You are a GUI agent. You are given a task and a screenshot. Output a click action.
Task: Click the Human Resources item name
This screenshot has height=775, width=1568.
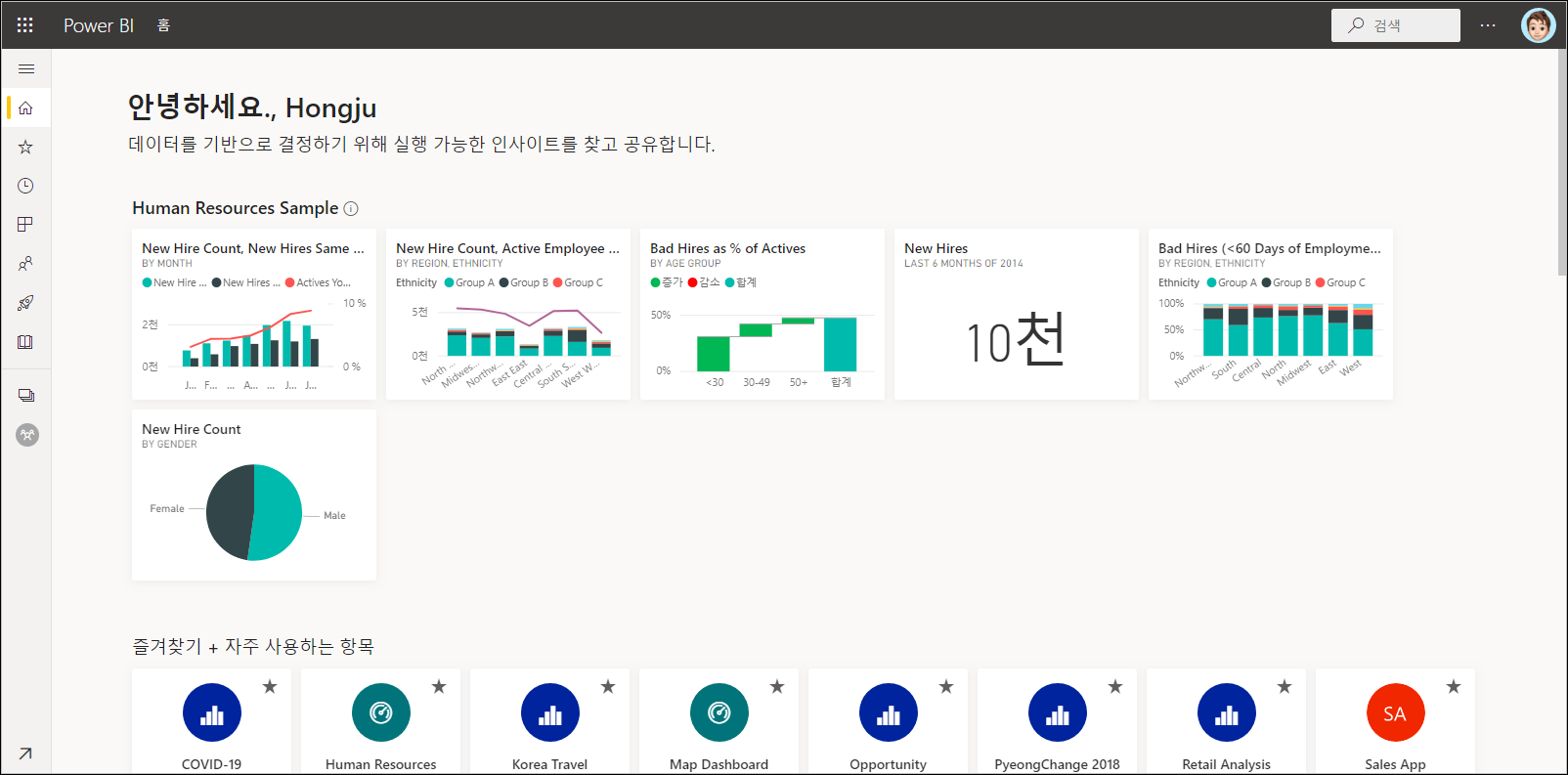click(x=381, y=764)
